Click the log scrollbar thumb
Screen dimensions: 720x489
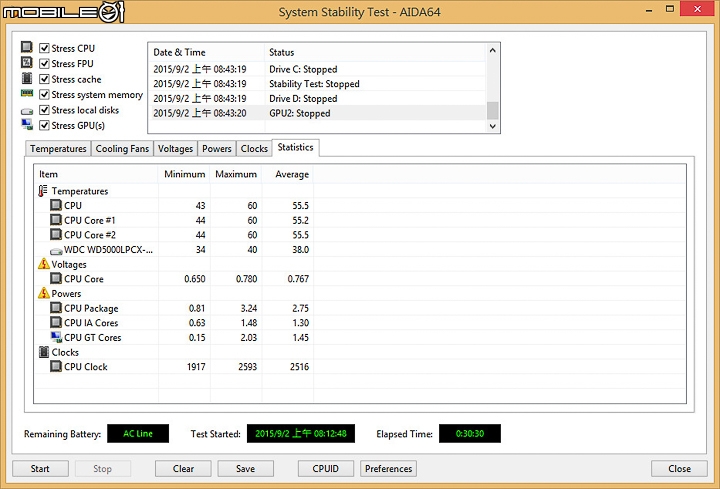tap(493, 111)
